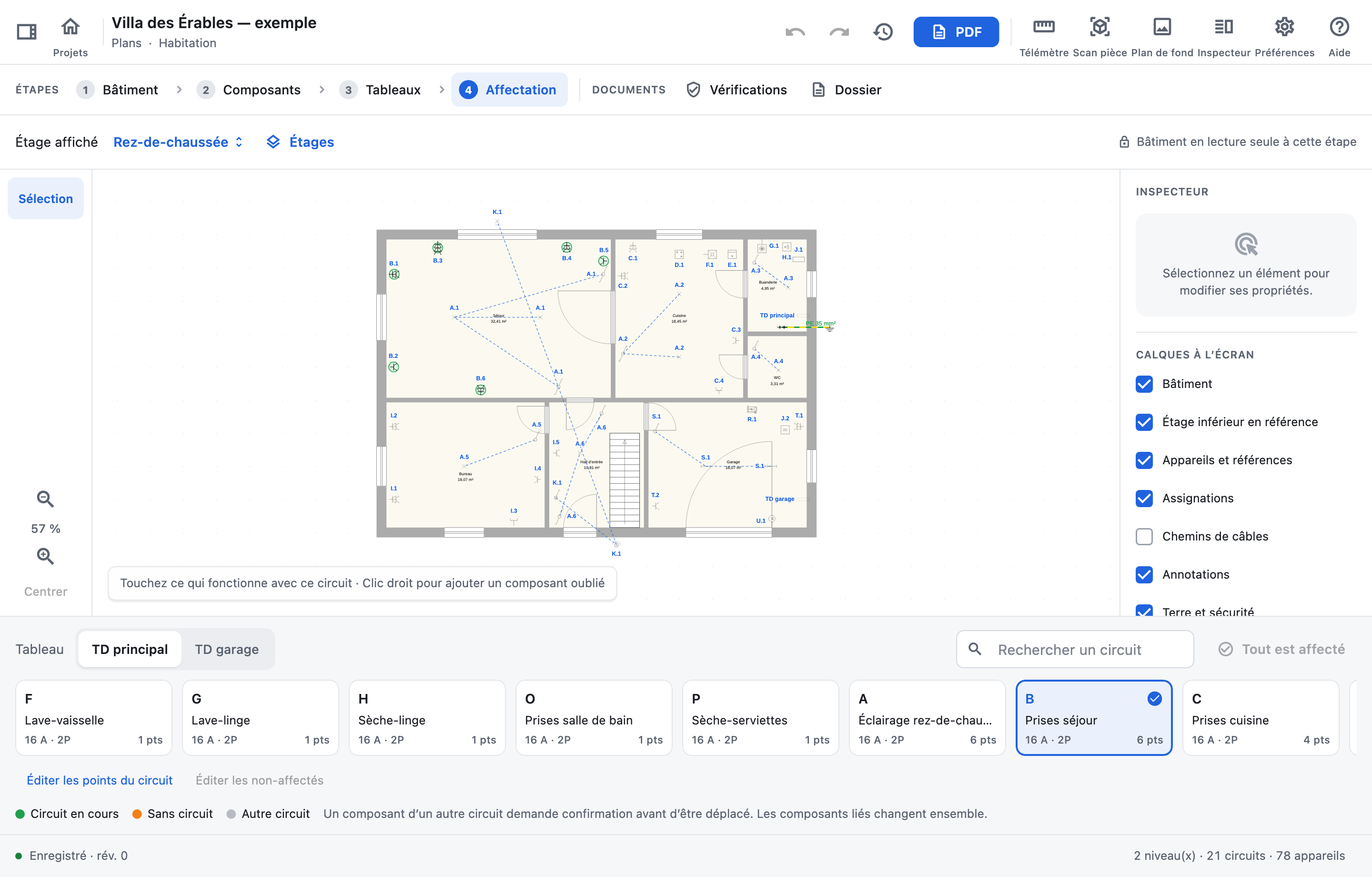Select circuit card C Prises cuisine

click(x=1261, y=718)
